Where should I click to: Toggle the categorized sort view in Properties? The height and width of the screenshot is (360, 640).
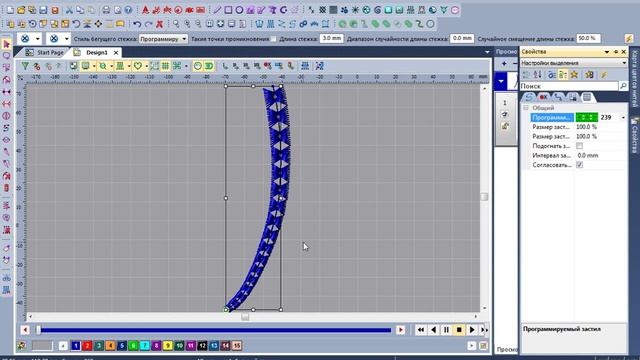(526, 74)
